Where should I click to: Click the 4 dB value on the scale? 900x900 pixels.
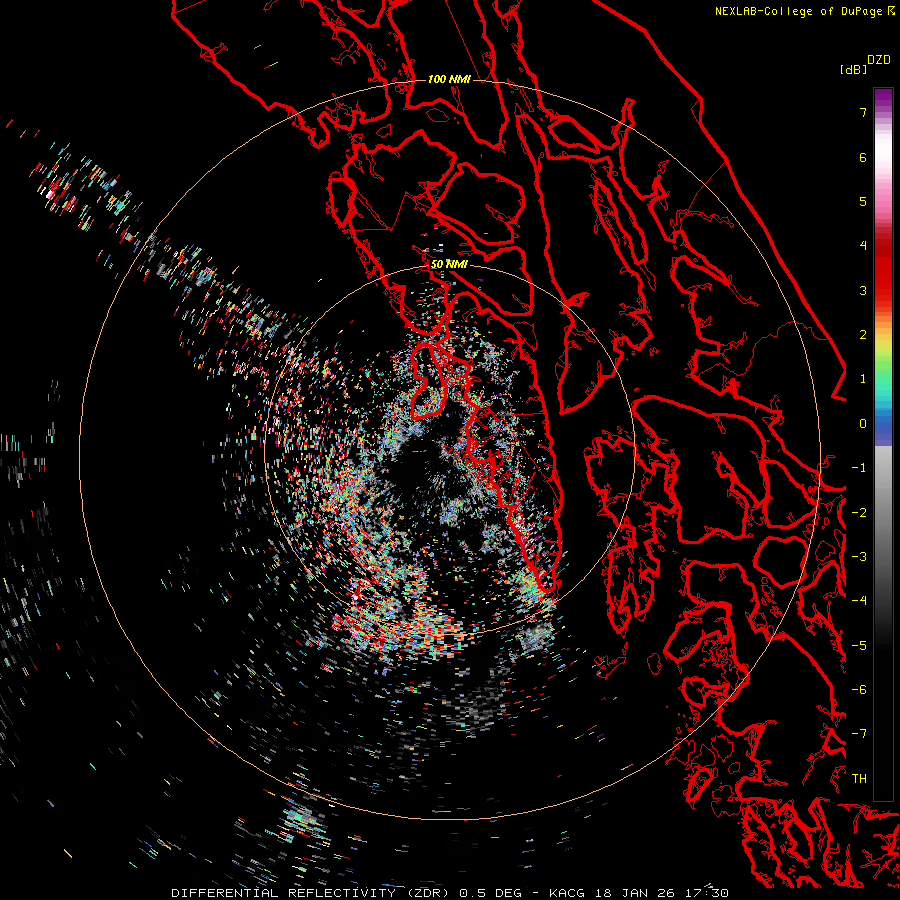pyautogui.click(x=863, y=246)
